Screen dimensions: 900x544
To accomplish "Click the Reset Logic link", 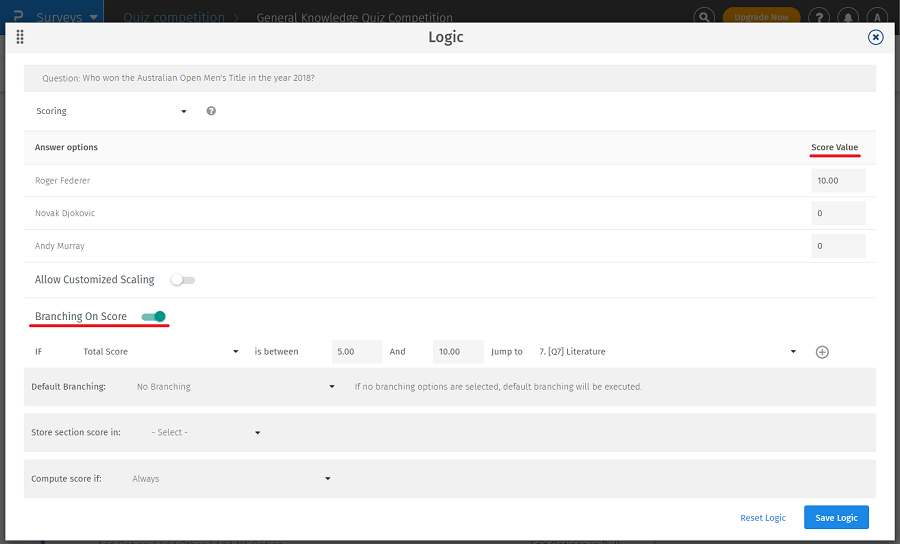I will [x=762, y=518].
